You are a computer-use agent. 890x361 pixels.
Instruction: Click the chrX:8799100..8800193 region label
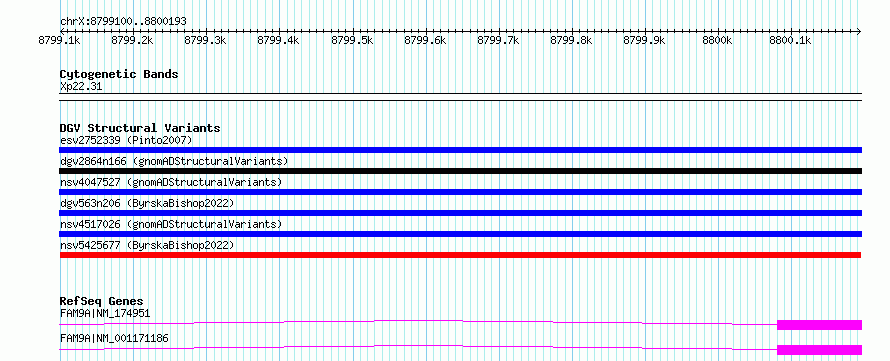123,21
